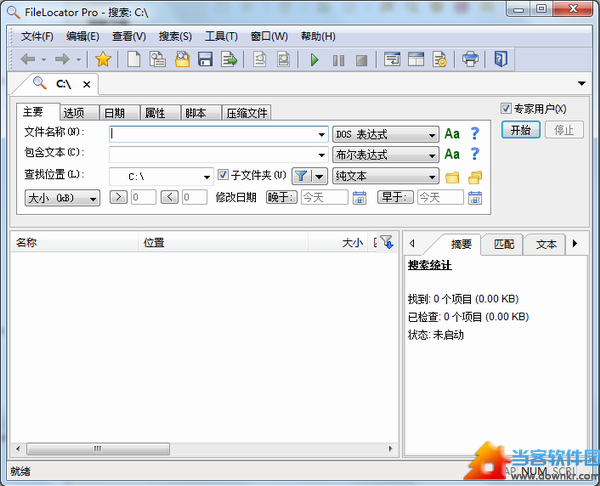Click the second find-in-results toolbar icon

point(284,59)
